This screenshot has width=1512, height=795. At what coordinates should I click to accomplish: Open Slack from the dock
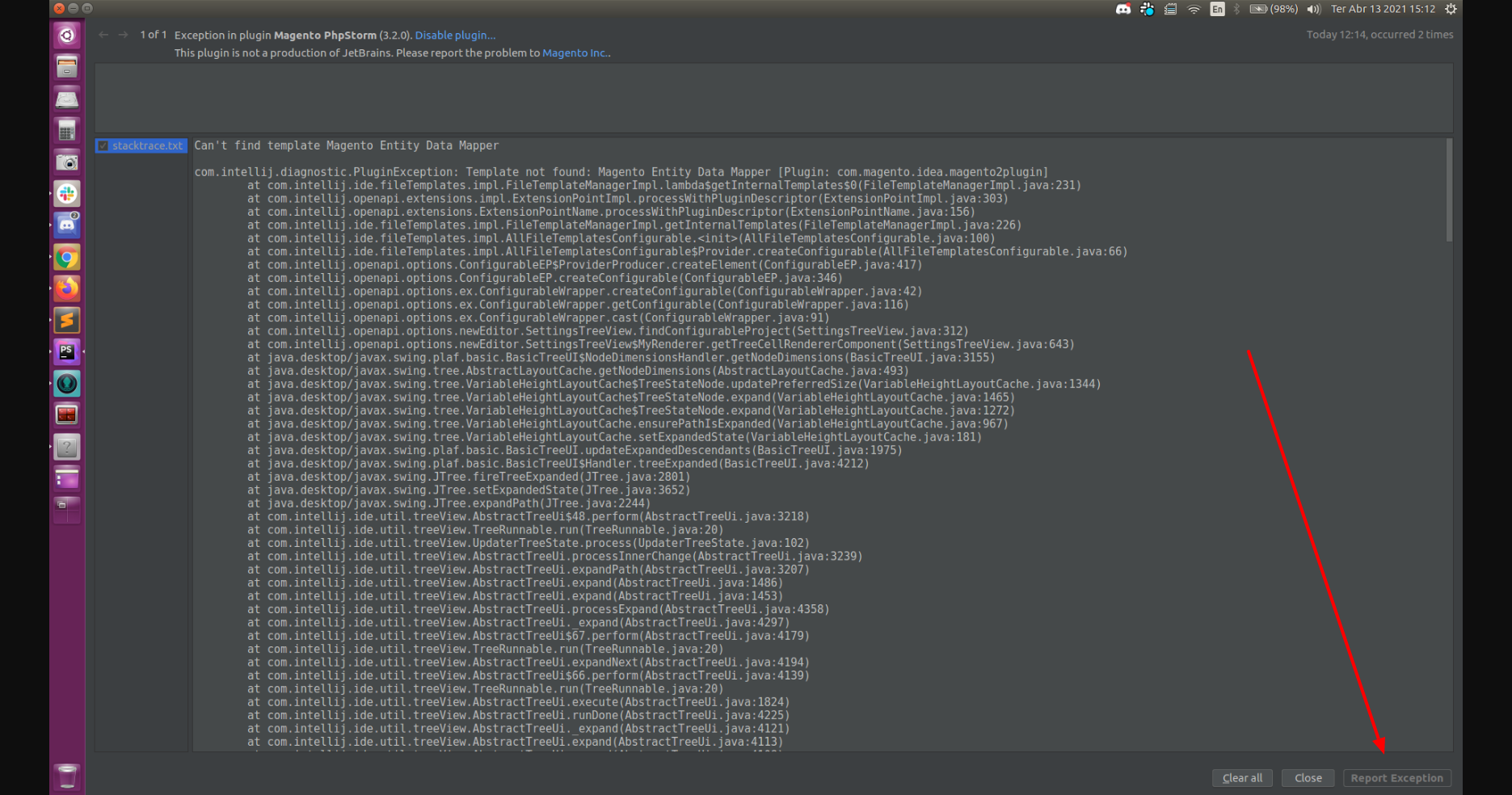(67, 193)
